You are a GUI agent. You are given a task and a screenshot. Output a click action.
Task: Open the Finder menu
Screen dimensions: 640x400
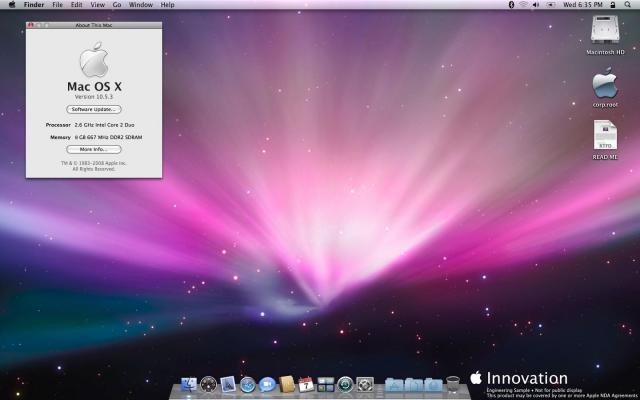click(x=34, y=4)
